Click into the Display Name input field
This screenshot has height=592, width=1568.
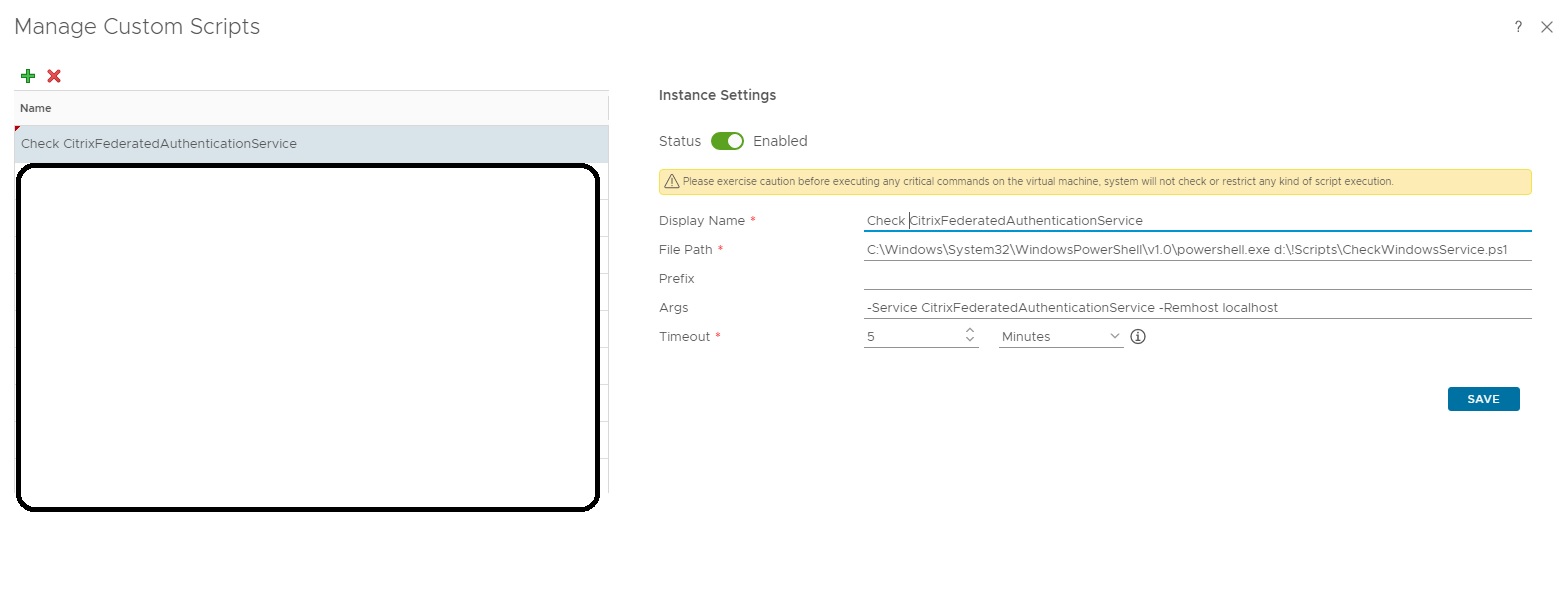(1196, 221)
